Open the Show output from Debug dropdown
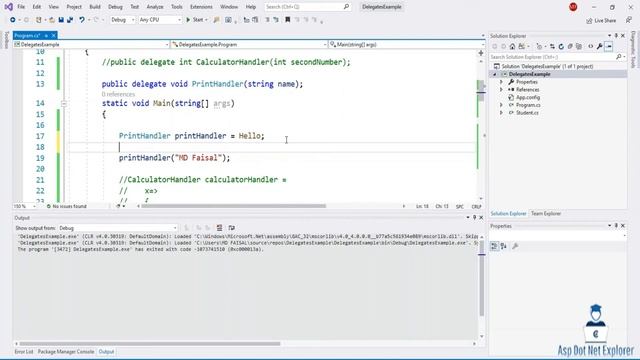The height and width of the screenshot is (360, 640). click(x=118, y=228)
